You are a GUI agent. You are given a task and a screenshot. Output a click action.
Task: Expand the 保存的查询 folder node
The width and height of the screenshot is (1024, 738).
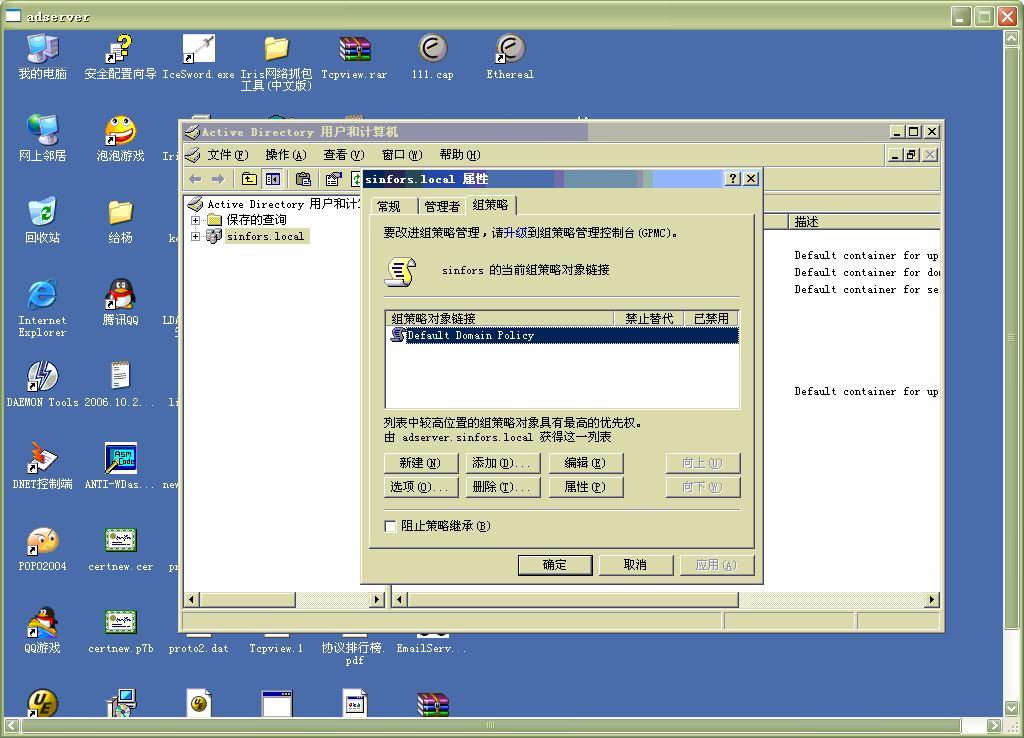pyautogui.click(x=196, y=220)
